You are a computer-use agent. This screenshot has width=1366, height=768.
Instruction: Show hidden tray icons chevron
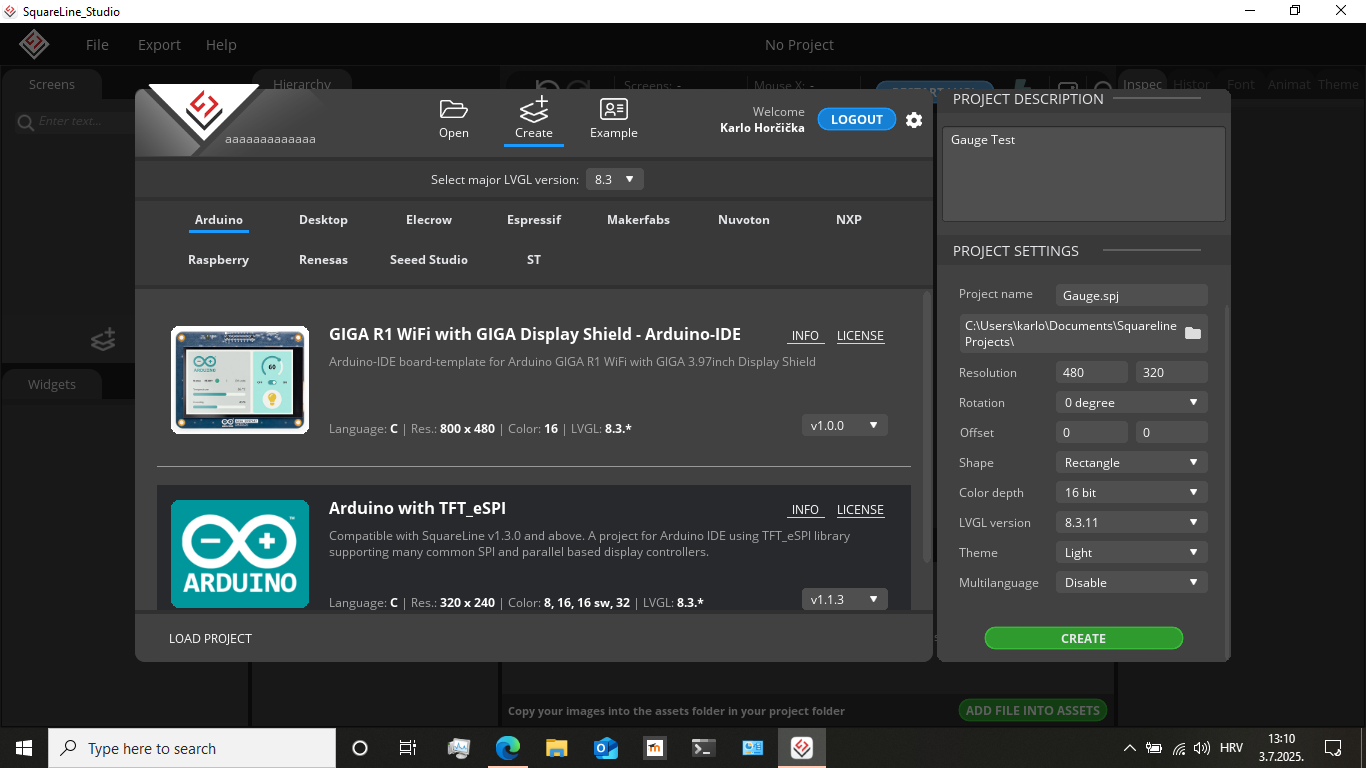tap(1130, 748)
